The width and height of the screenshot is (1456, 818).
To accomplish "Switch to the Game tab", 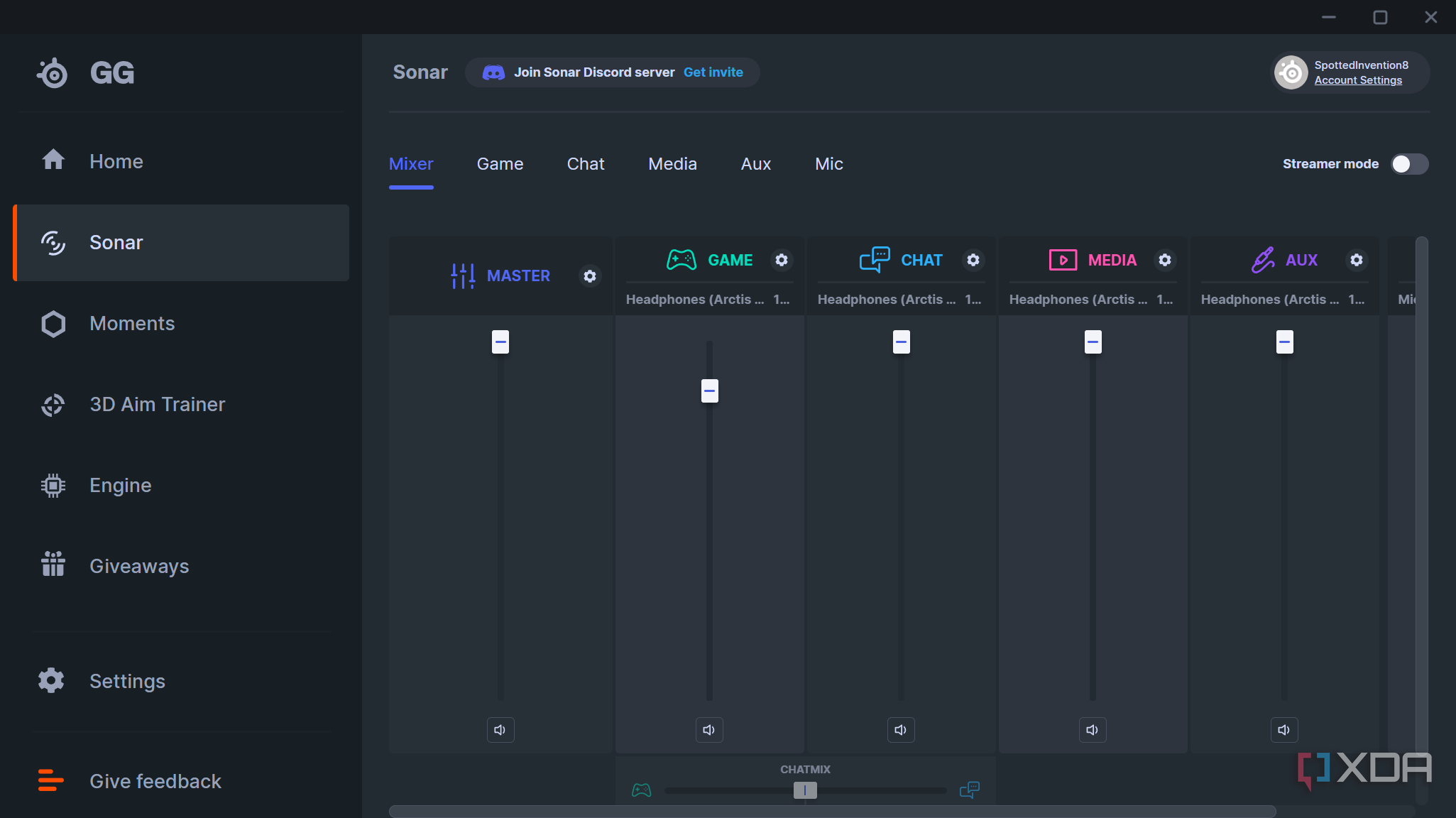I will click(x=500, y=164).
